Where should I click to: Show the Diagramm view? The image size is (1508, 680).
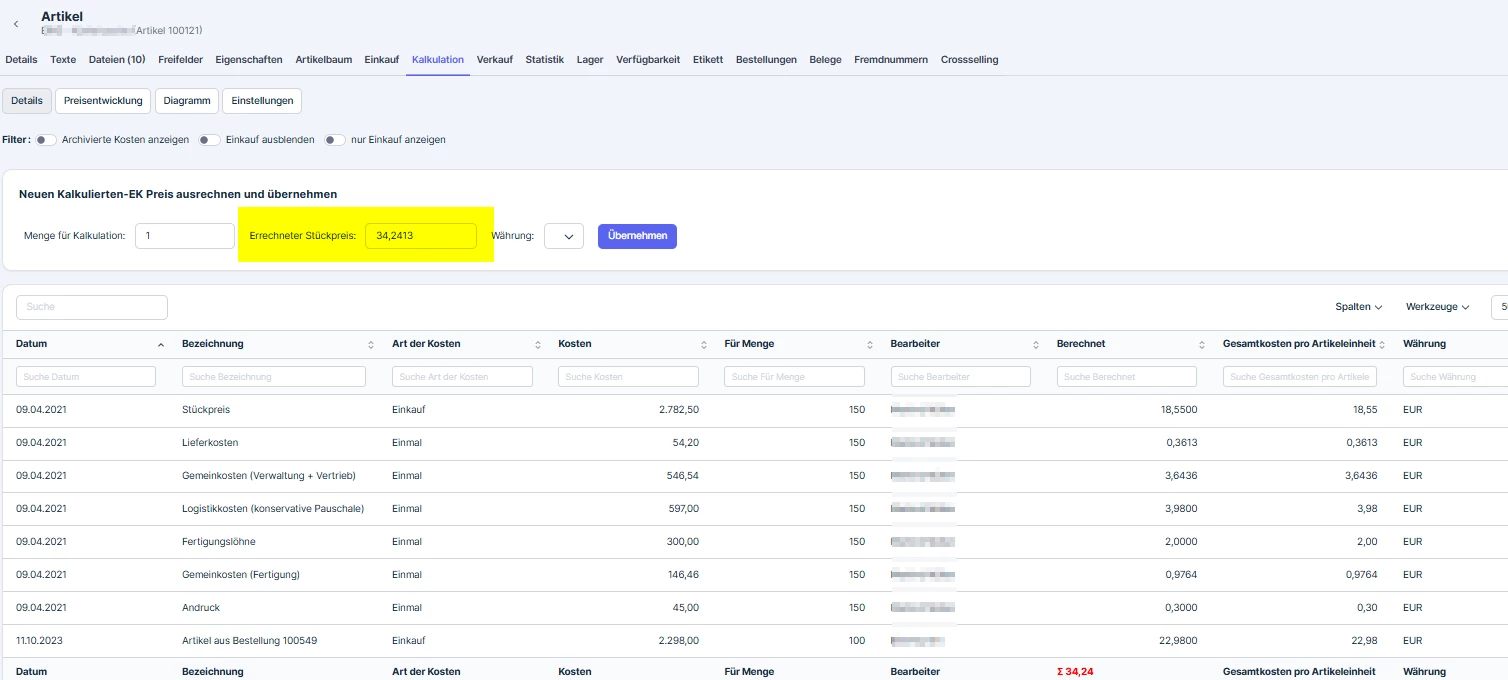tap(187, 101)
